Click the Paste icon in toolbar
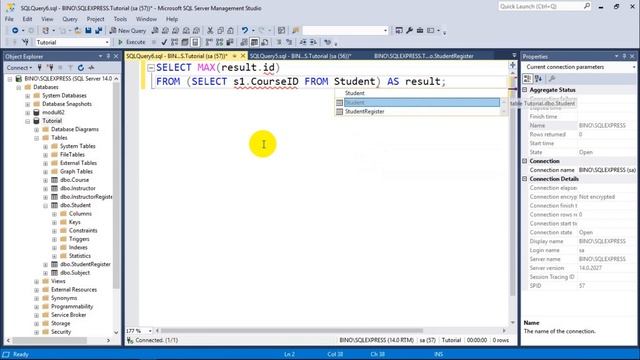The image size is (640, 360). [231, 31]
